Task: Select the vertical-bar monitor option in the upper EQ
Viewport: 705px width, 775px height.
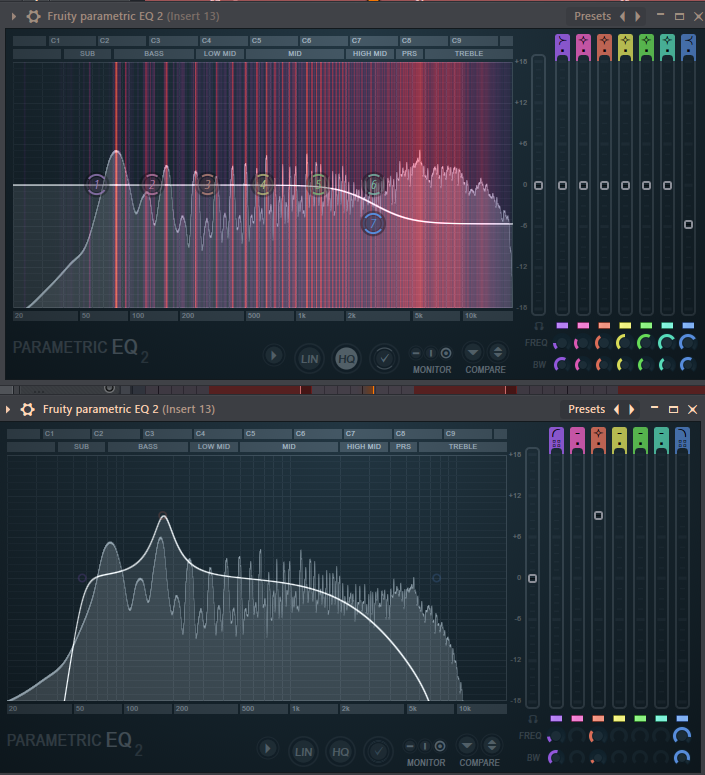Action: pyautogui.click(x=431, y=353)
